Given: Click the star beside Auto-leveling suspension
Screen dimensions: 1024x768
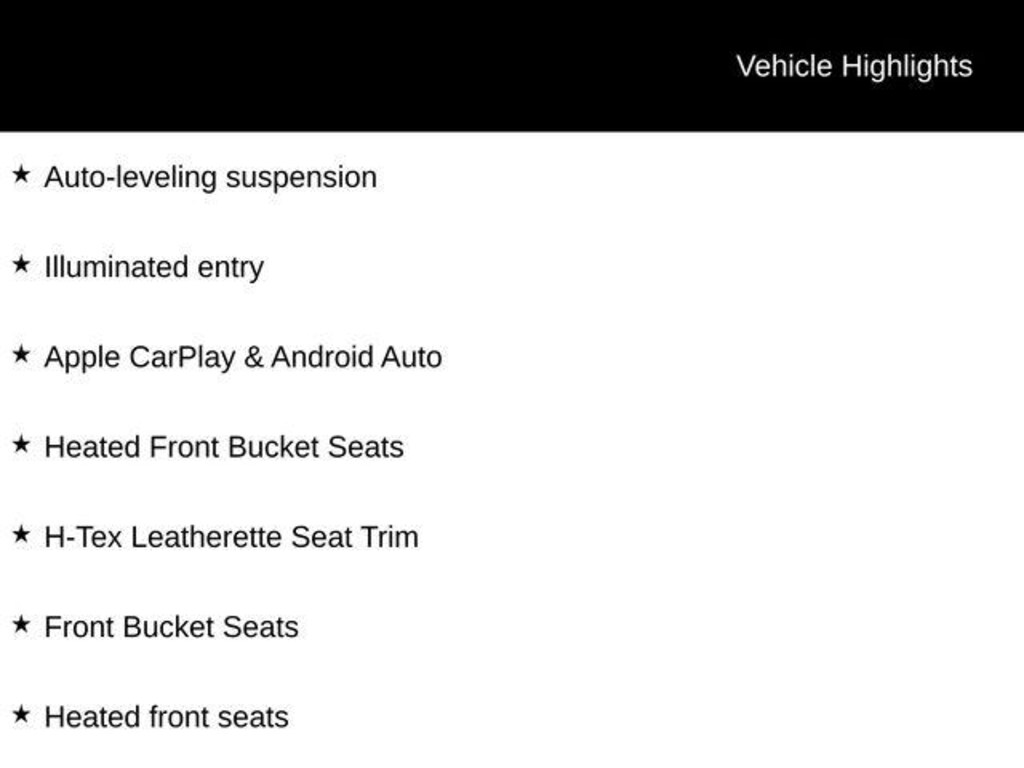Looking at the screenshot, I should 21,175.
